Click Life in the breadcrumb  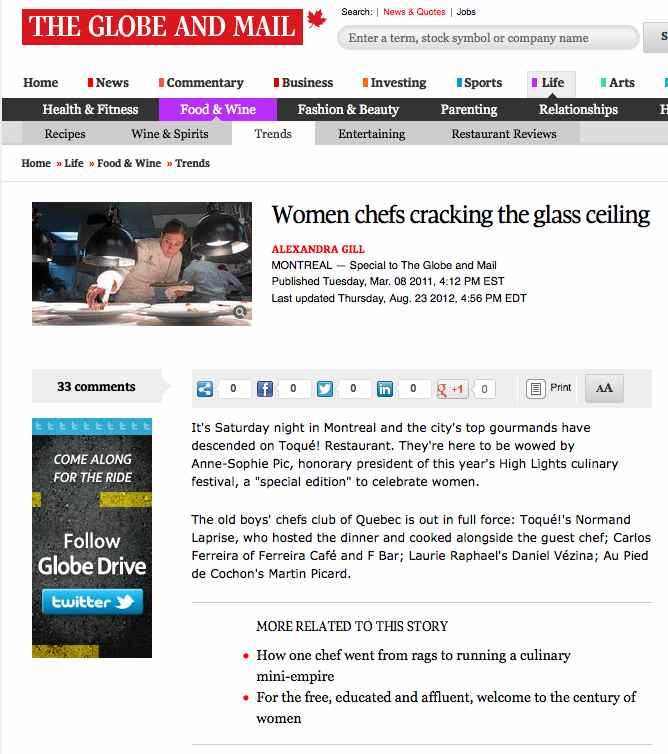(74, 163)
